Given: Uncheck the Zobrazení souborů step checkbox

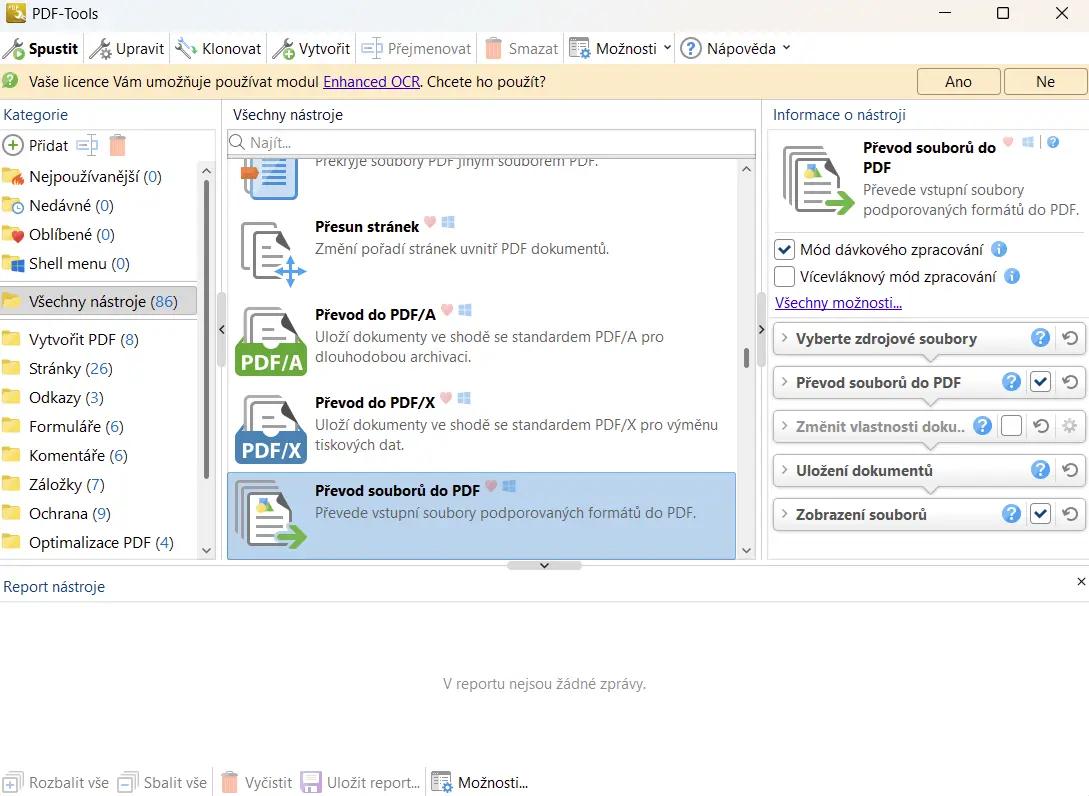Looking at the screenshot, I should pyautogui.click(x=1040, y=514).
